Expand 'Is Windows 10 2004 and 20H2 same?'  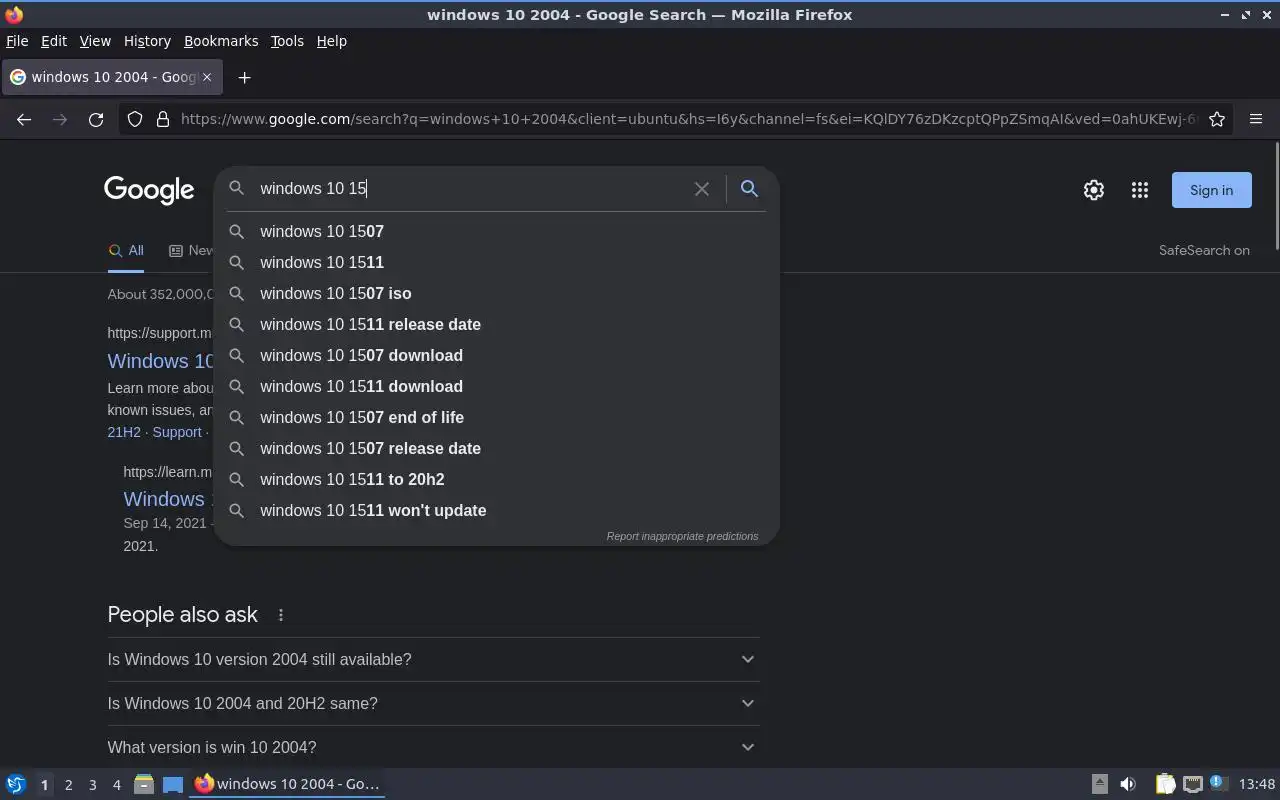[x=433, y=703]
